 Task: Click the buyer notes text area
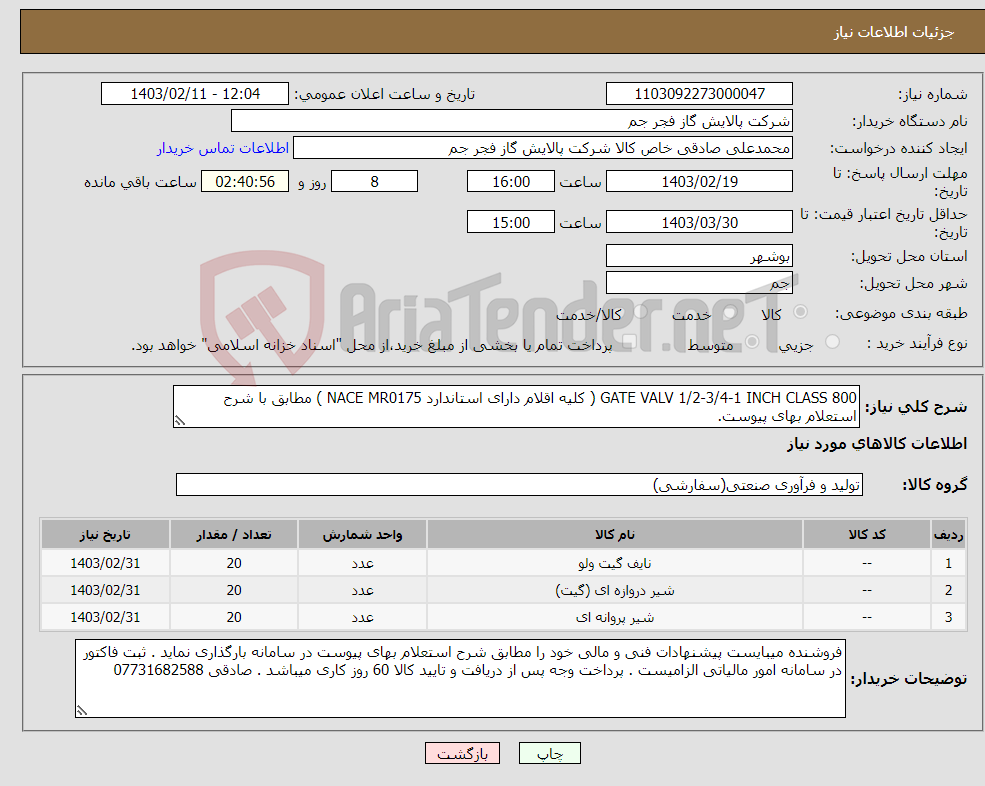coord(460,679)
